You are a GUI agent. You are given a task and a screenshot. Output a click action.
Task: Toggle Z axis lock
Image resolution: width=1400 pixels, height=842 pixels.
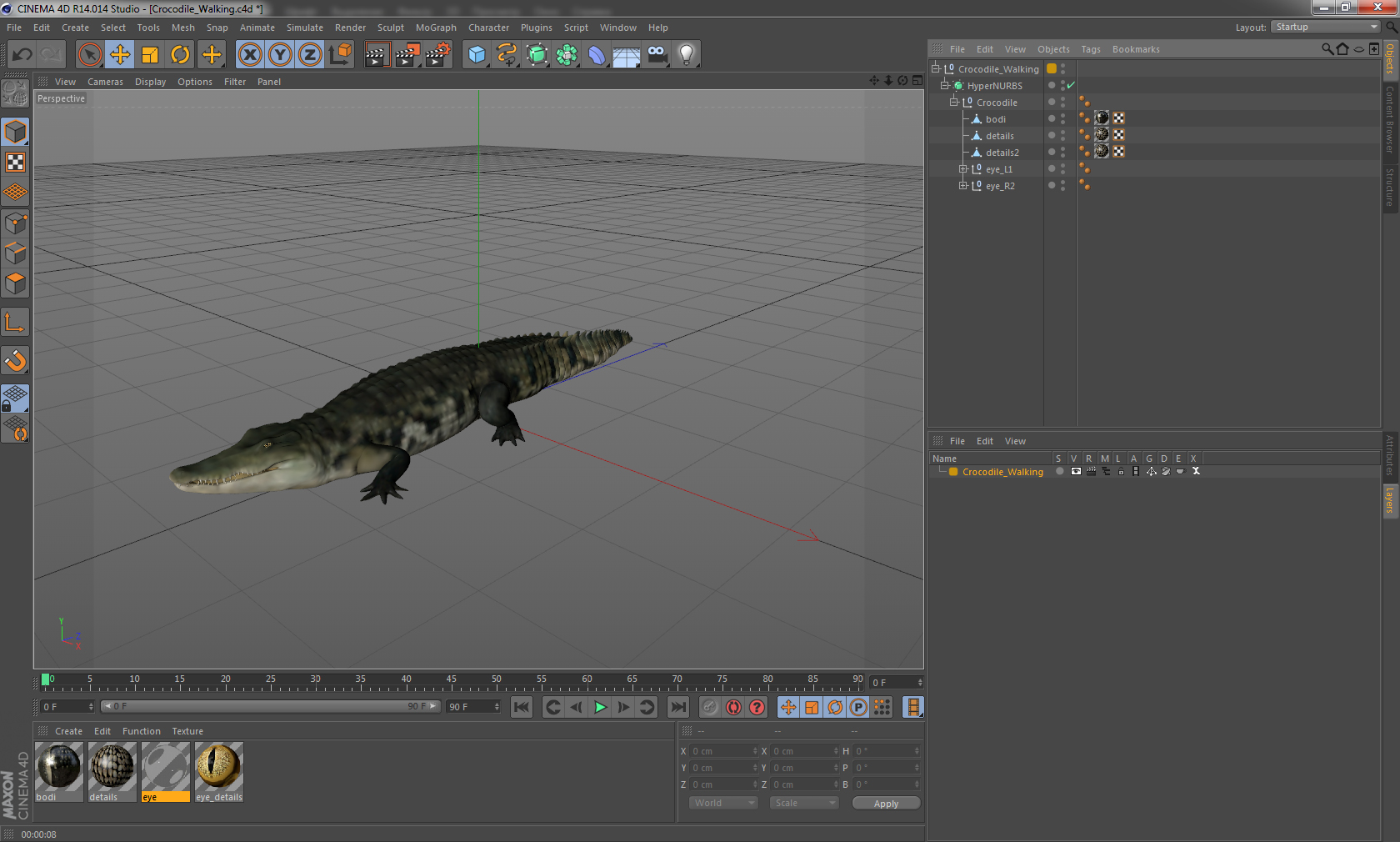tap(310, 55)
